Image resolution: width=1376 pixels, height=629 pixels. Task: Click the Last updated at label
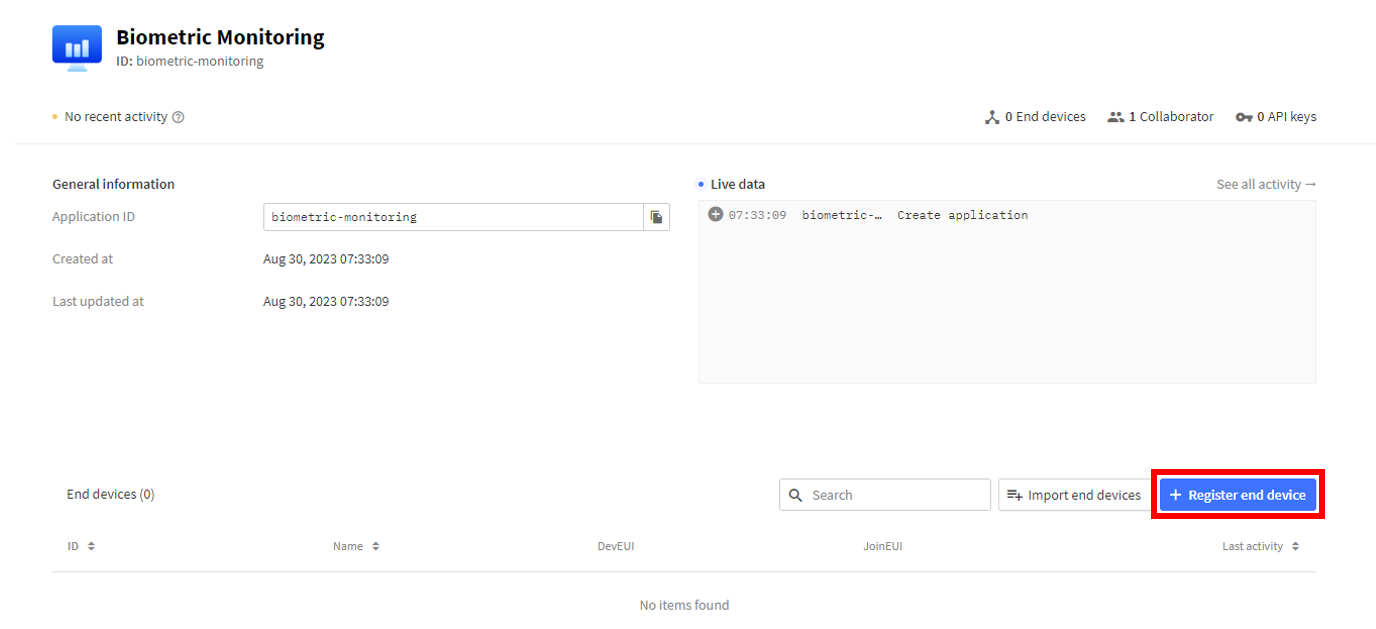(98, 301)
